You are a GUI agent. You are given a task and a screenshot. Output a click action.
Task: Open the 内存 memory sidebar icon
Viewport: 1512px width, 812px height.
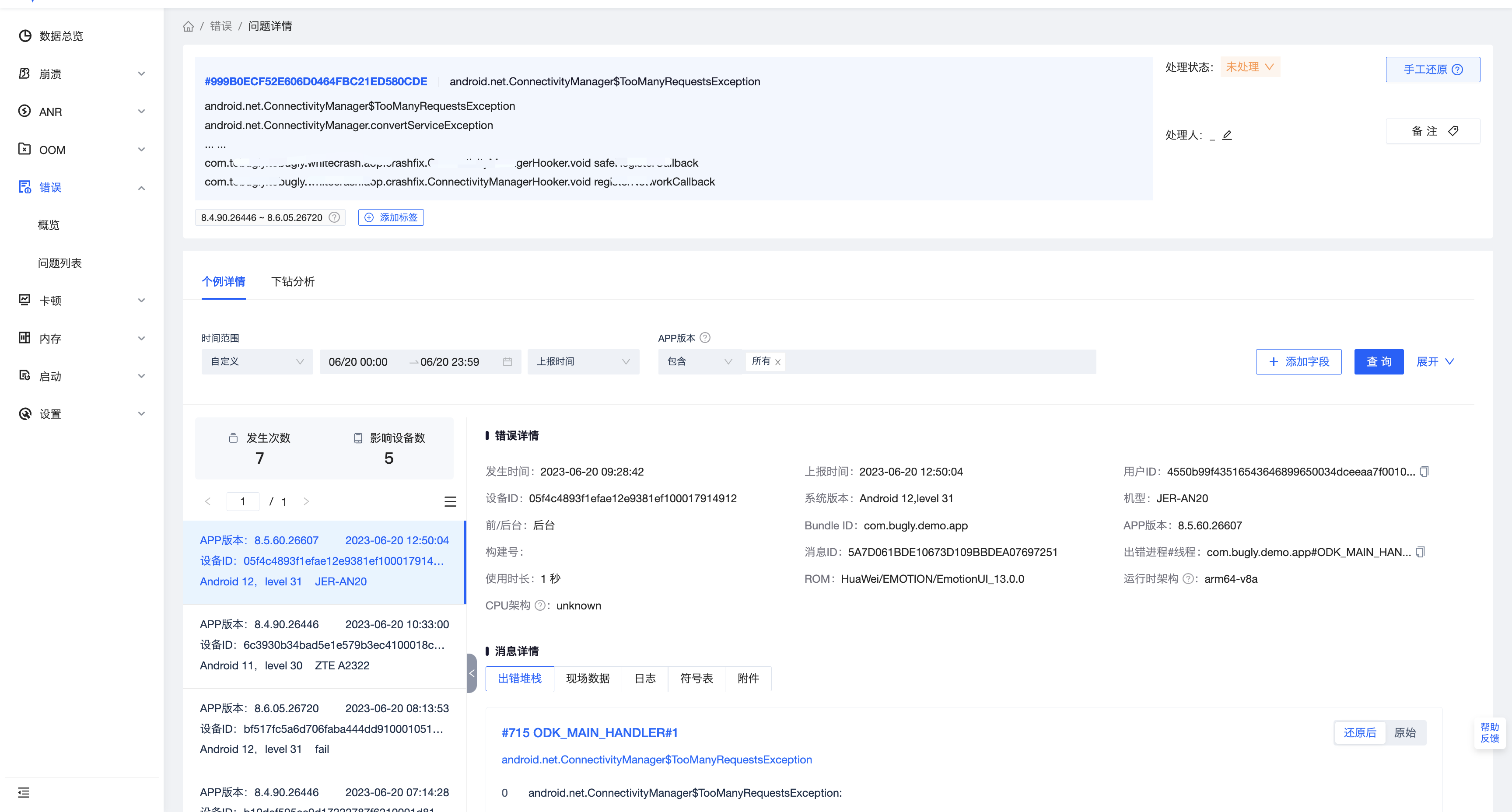point(24,338)
